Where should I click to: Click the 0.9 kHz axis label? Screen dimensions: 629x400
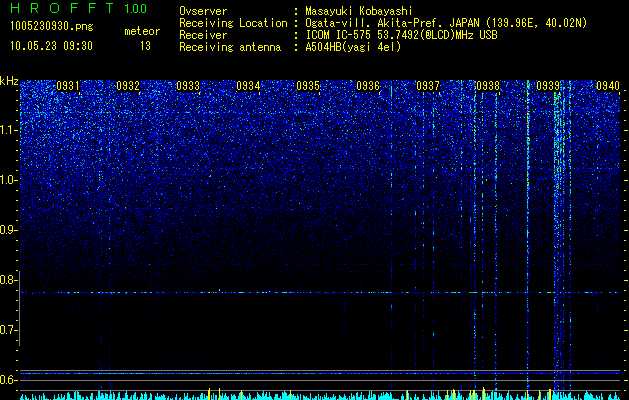click(x=9, y=230)
